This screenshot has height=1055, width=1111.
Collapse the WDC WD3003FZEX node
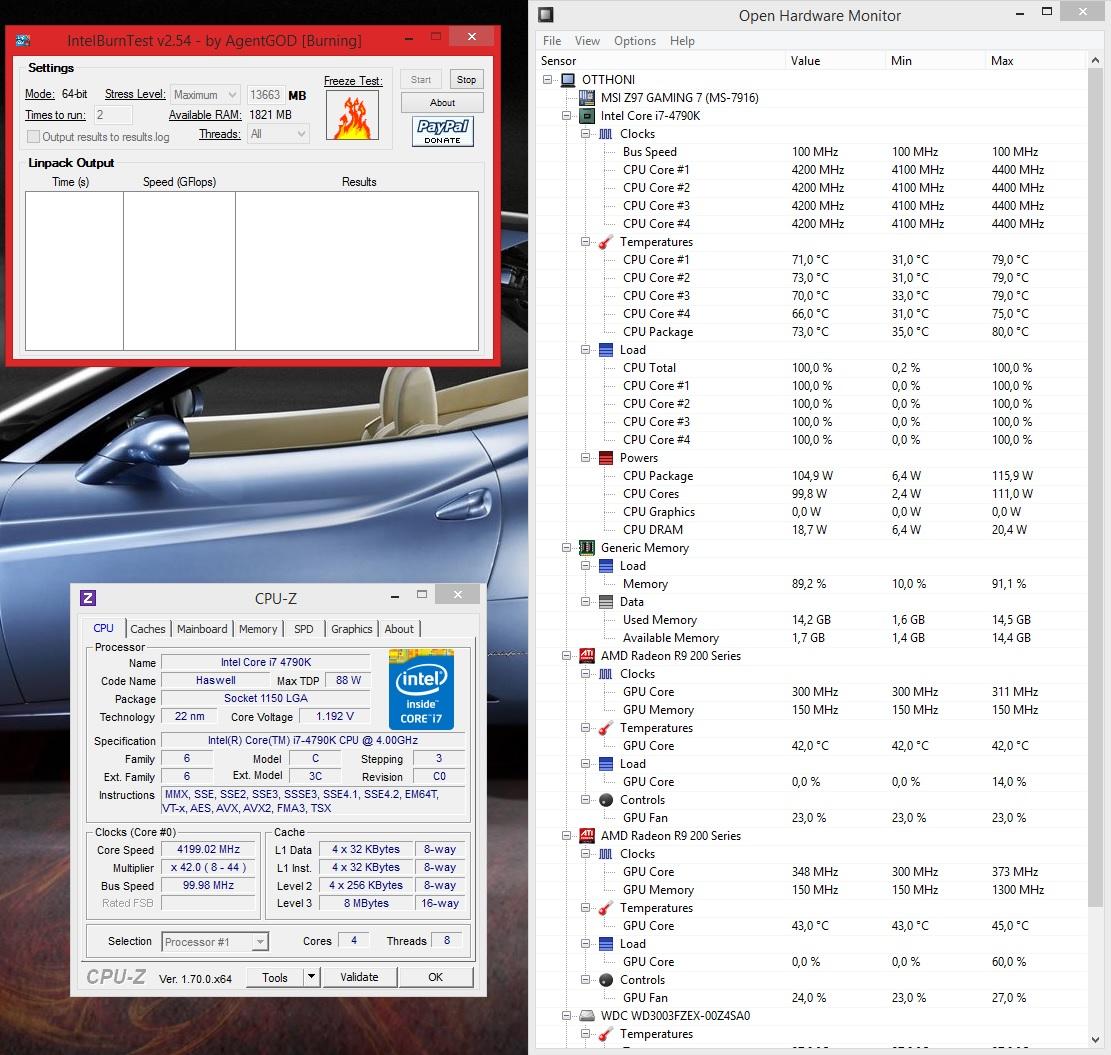tap(566, 1016)
